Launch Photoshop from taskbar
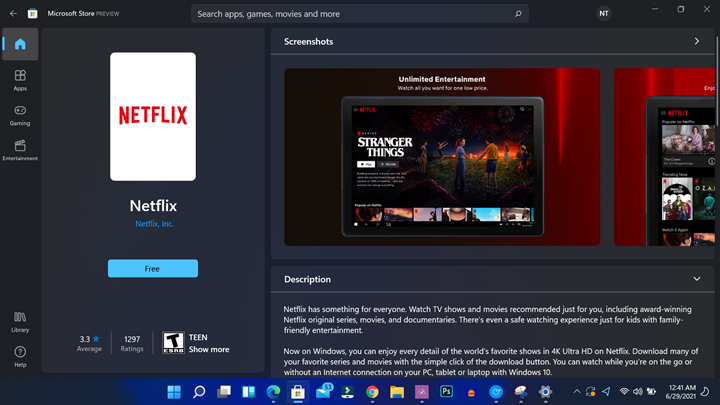Viewport: 720px width, 405px height. [x=446, y=392]
